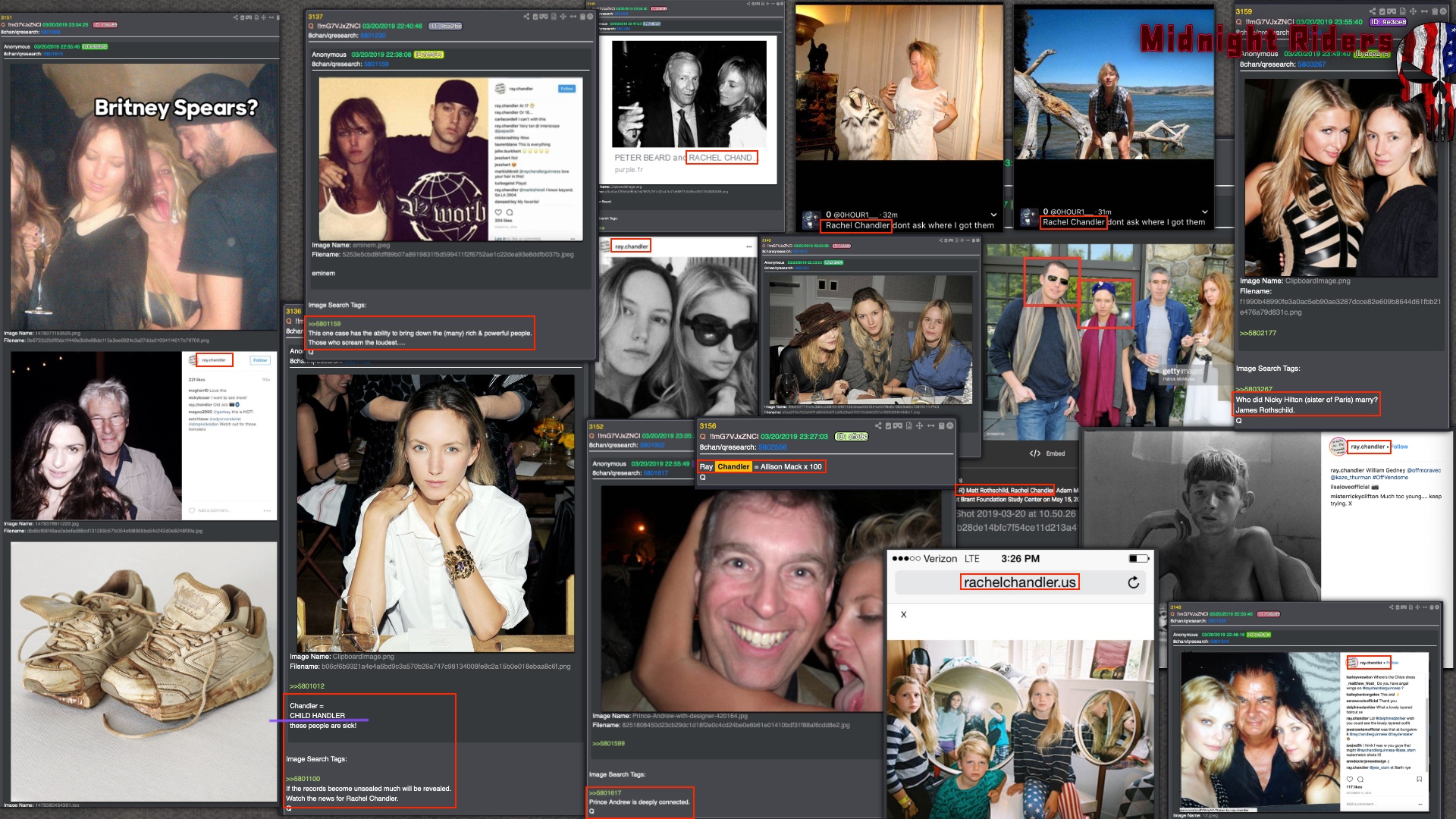
Task: Click the green ID badge on post 3156
Action: pyautogui.click(x=852, y=437)
